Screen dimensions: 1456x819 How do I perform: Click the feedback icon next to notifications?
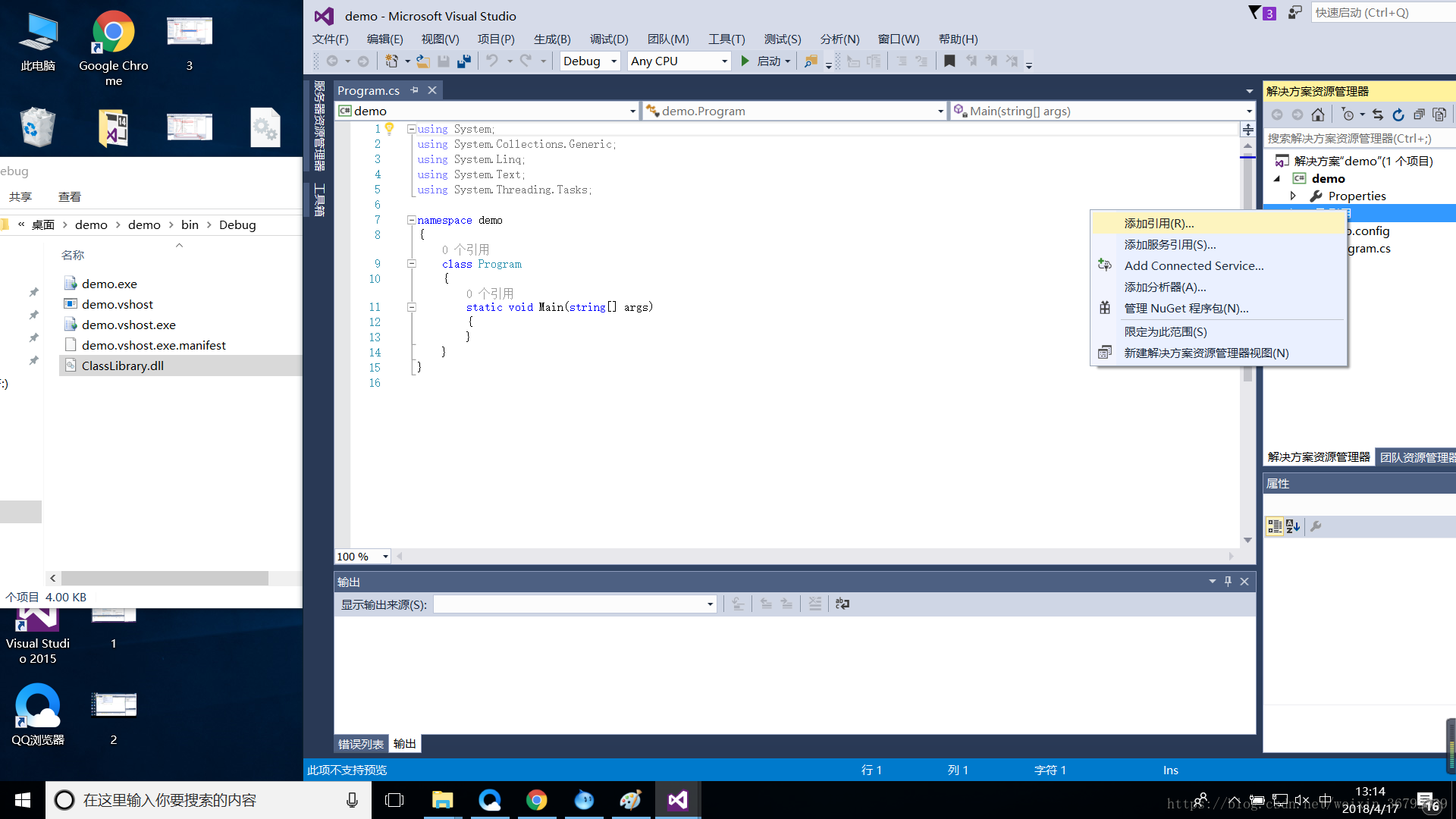pyautogui.click(x=1295, y=13)
